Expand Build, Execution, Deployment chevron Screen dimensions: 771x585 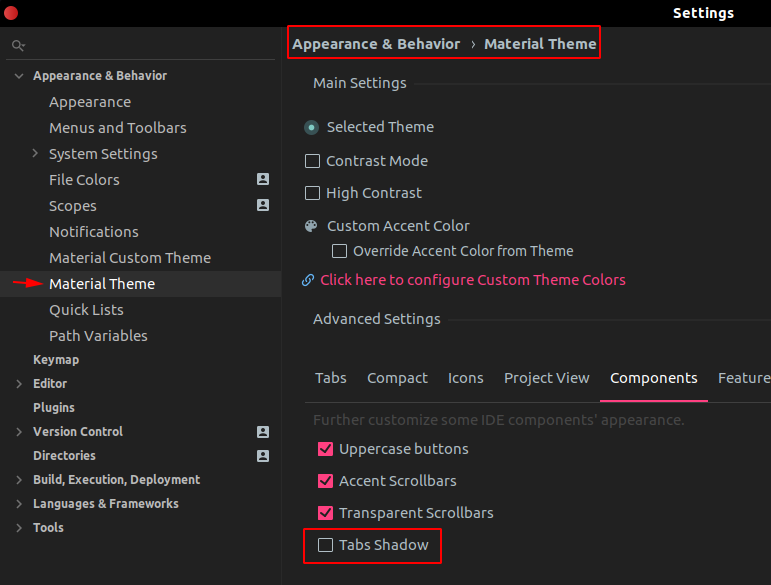[19, 480]
